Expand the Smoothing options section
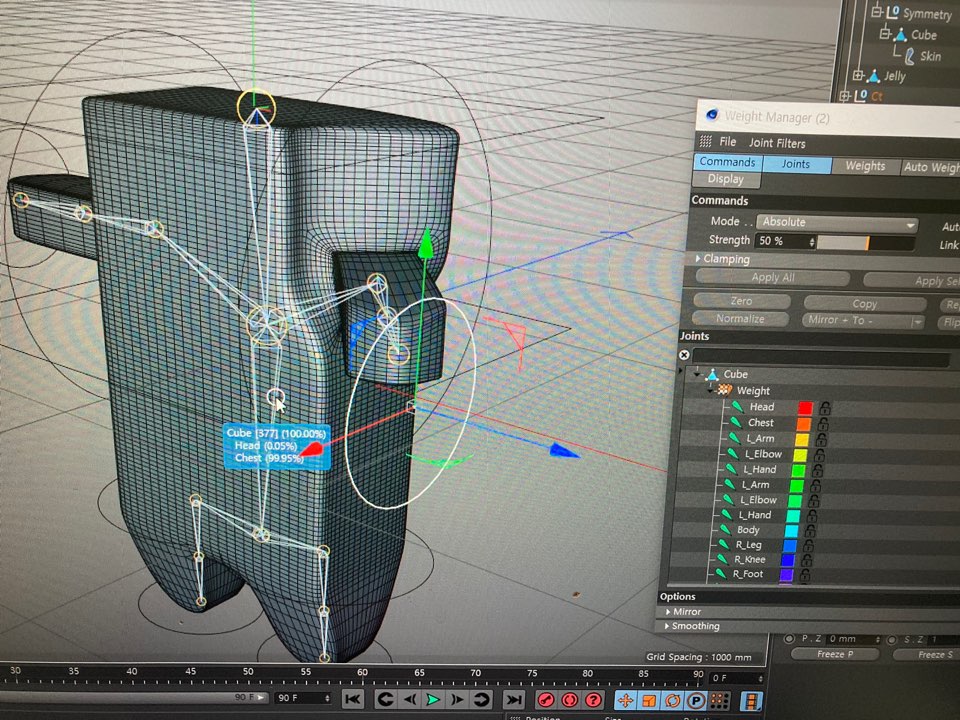This screenshot has width=960, height=720. [667, 626]
